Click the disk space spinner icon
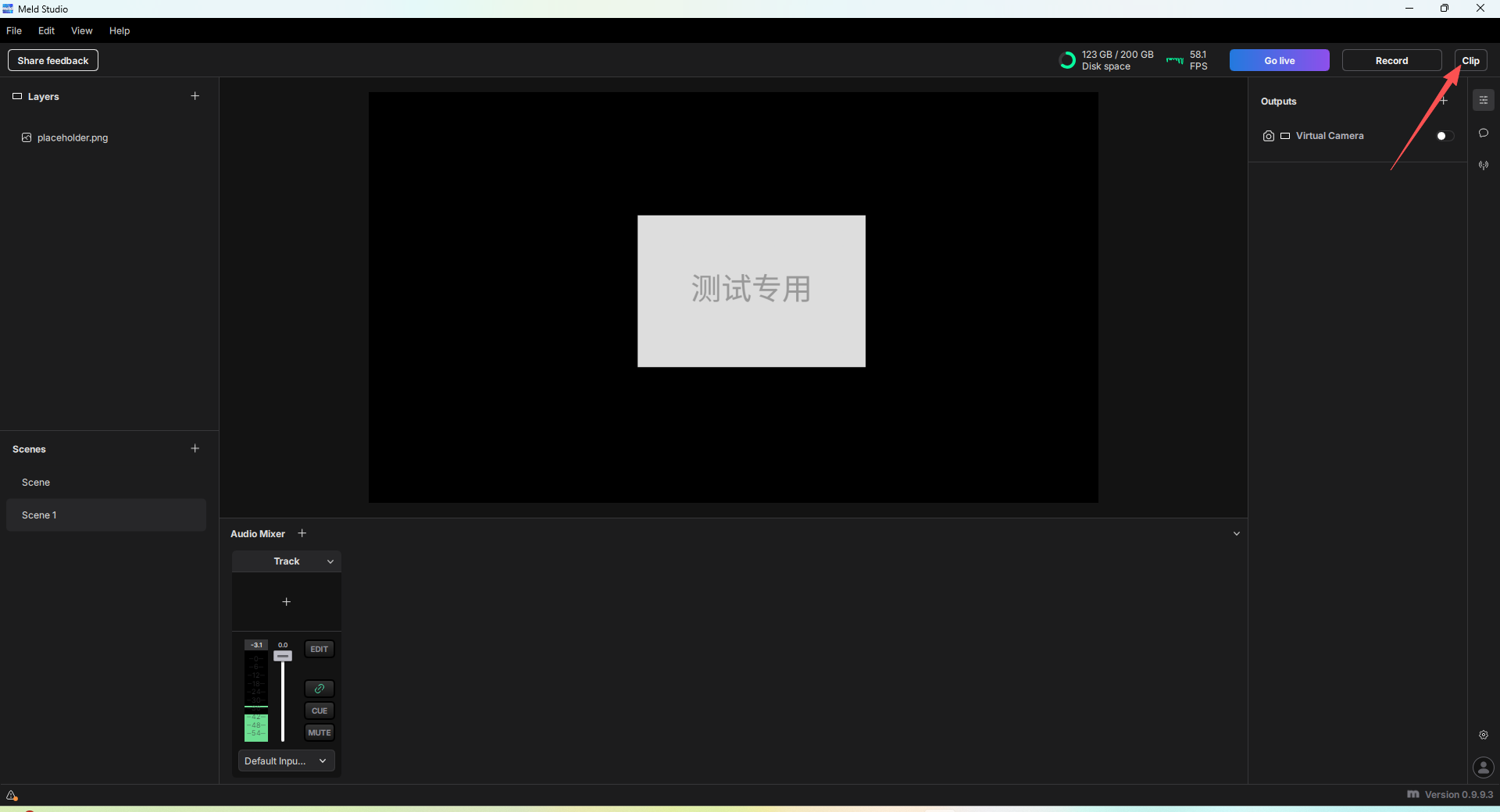The width and height of the screenshot is (1500, 812). 1067,60
